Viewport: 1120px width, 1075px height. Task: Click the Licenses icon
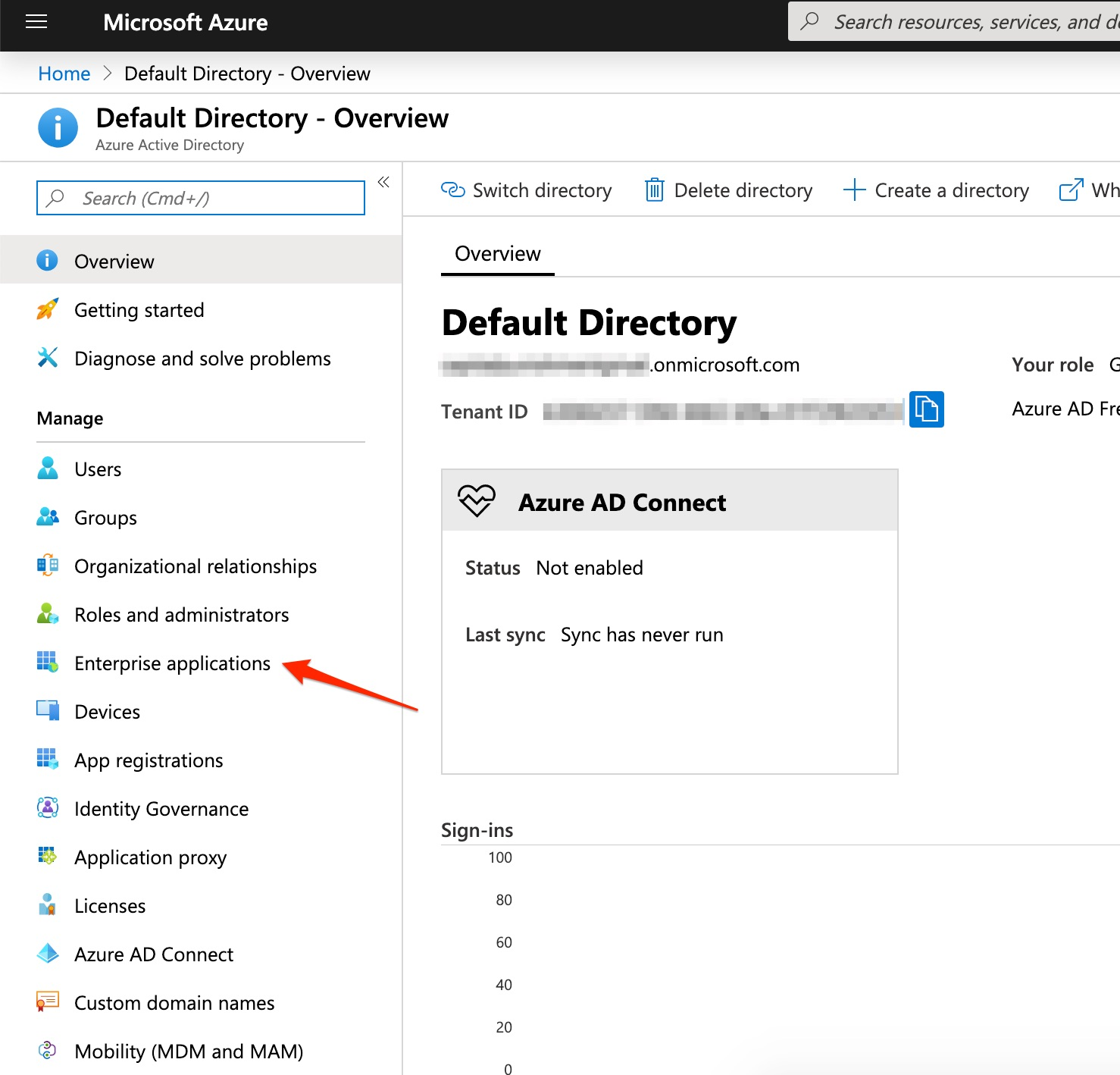click(x=47, y=904)
